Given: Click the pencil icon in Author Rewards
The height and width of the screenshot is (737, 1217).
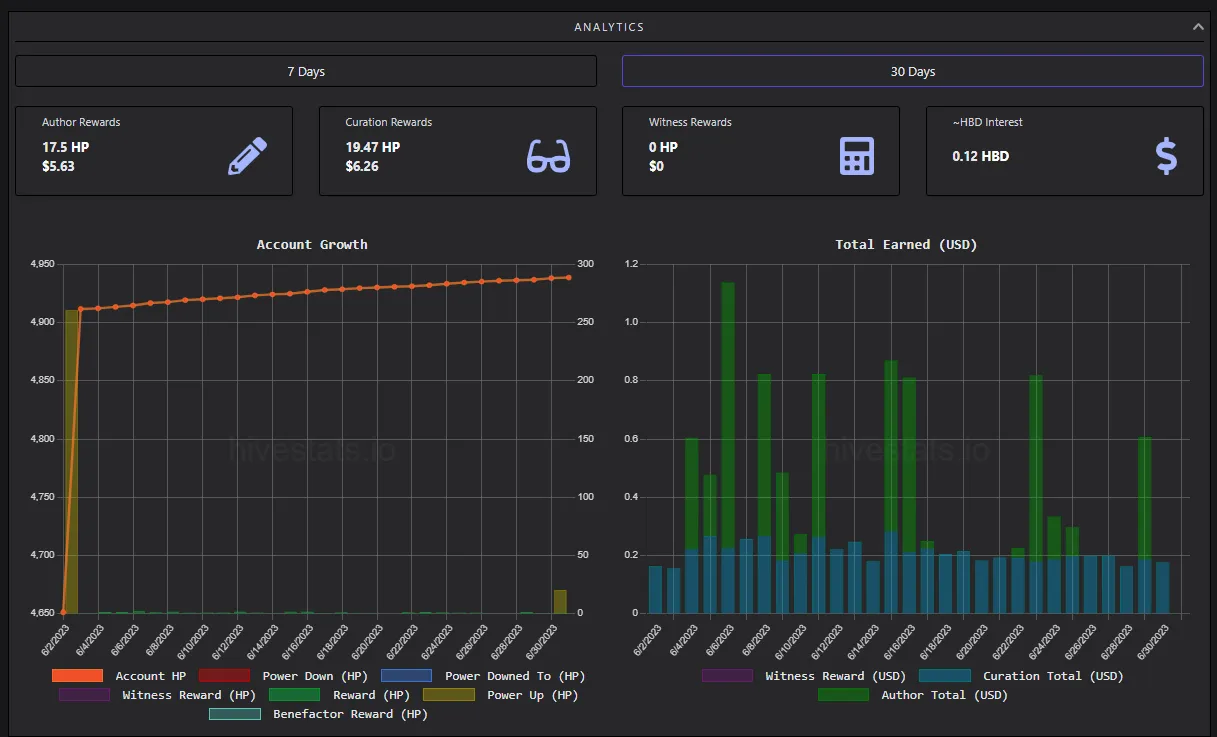Looking at the screenshot, I should click(247, 157).
